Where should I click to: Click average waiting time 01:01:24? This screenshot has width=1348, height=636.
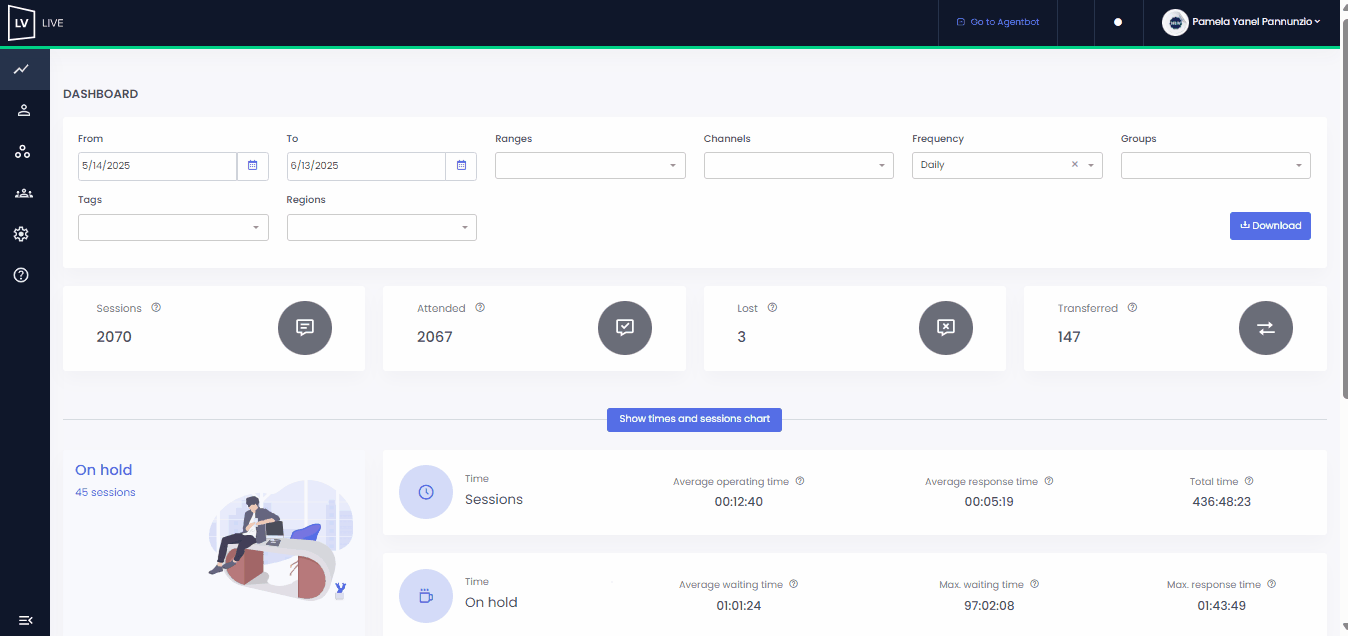click(x=739, y=605)
